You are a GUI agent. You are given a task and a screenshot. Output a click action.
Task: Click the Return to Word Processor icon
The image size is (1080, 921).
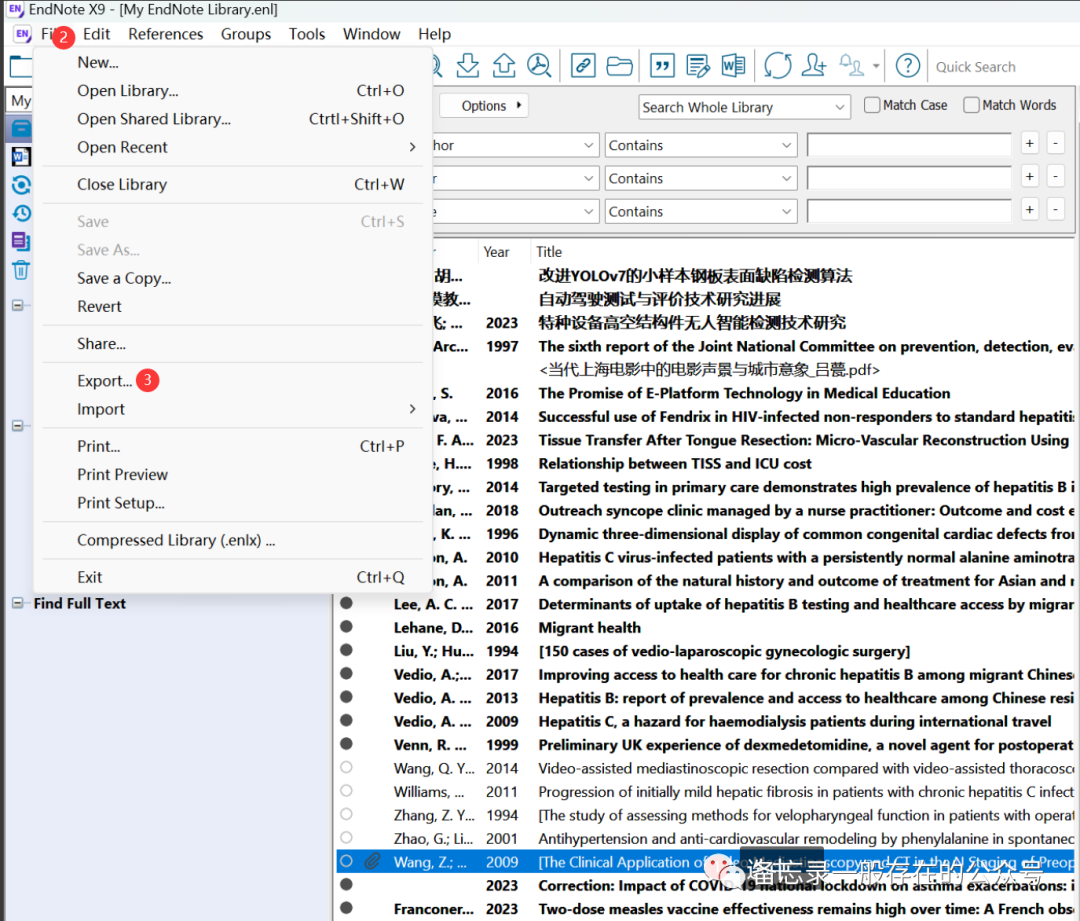(x=734, y=66)
